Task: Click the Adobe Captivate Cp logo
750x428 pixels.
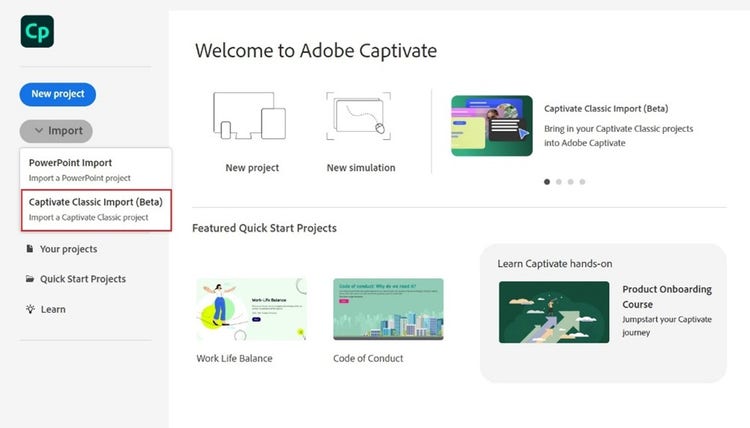Action: 37,32
